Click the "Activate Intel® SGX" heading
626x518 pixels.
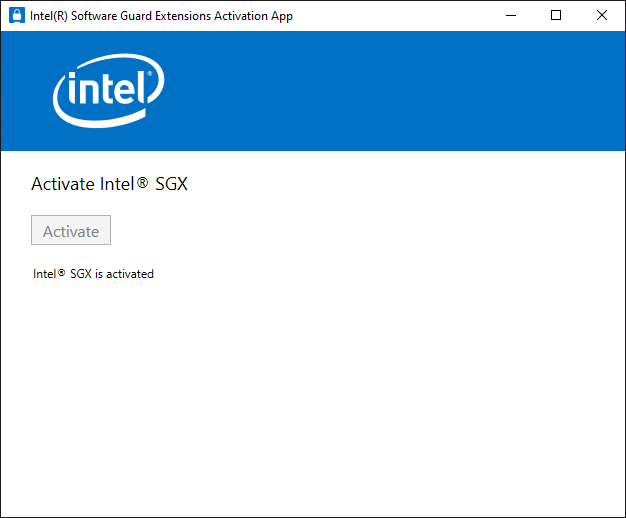(x=109, y=184)
